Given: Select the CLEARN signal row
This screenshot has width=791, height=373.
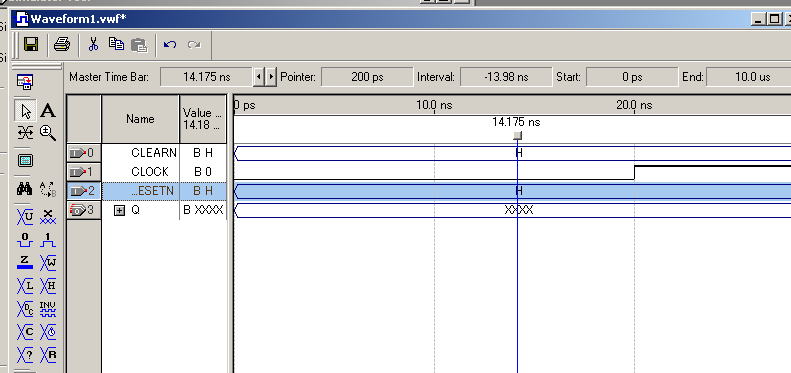Looking at the screenshot, I should (x=147, y=152).
